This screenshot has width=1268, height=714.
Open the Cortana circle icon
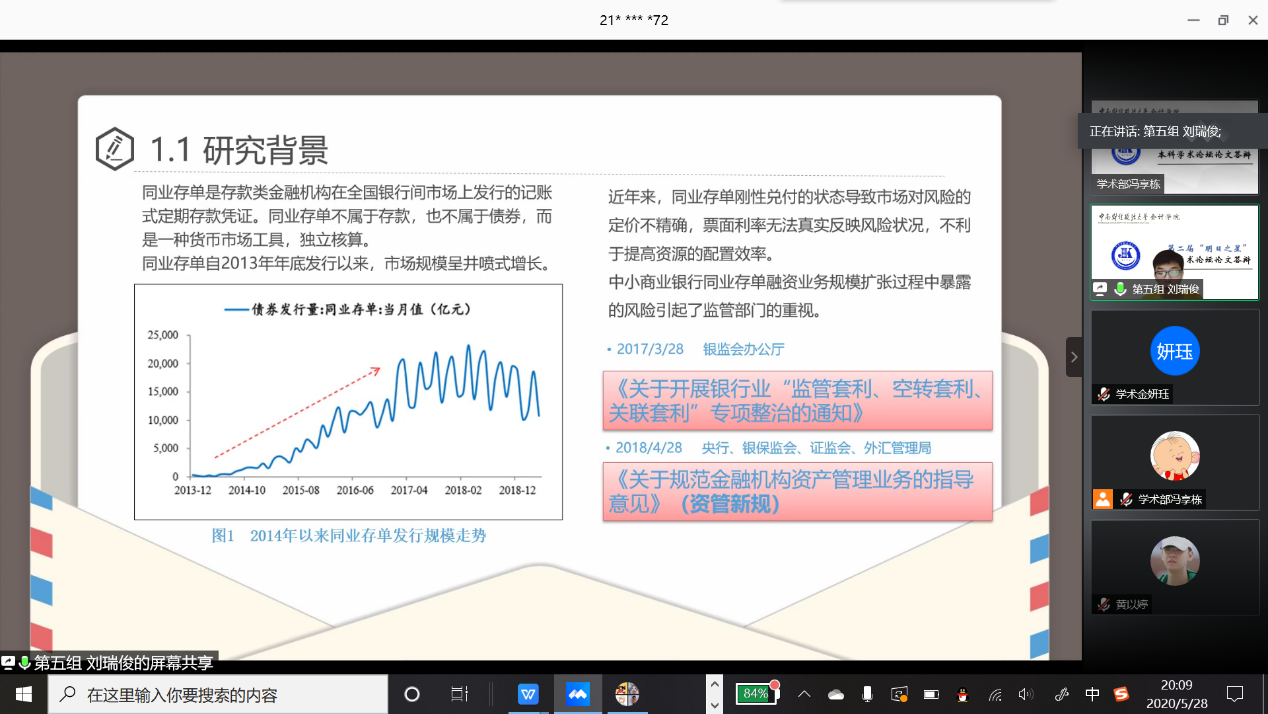pos(411,694)
